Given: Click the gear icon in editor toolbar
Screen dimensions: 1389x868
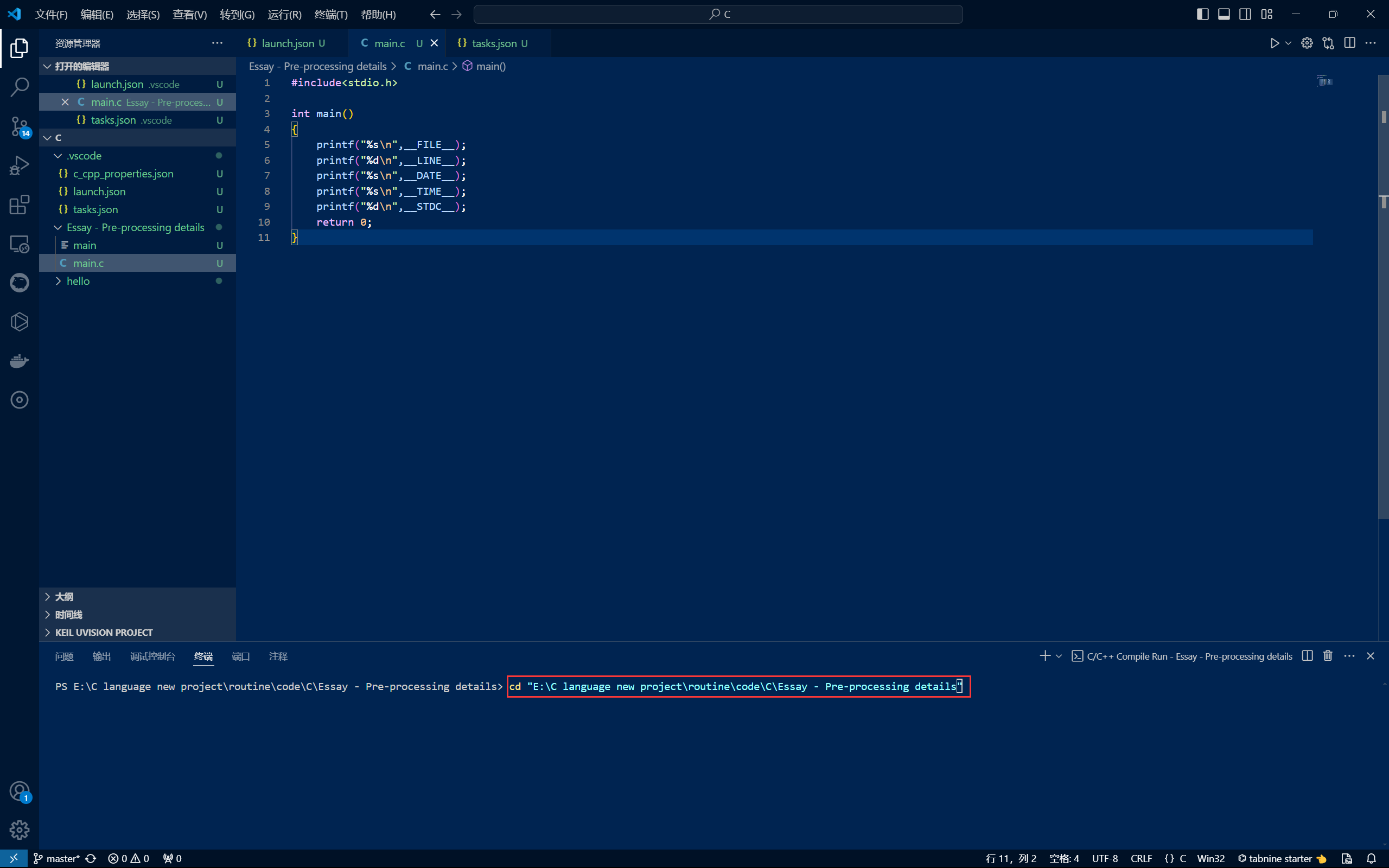Looking at the screenshot, I should (1307, 43).
